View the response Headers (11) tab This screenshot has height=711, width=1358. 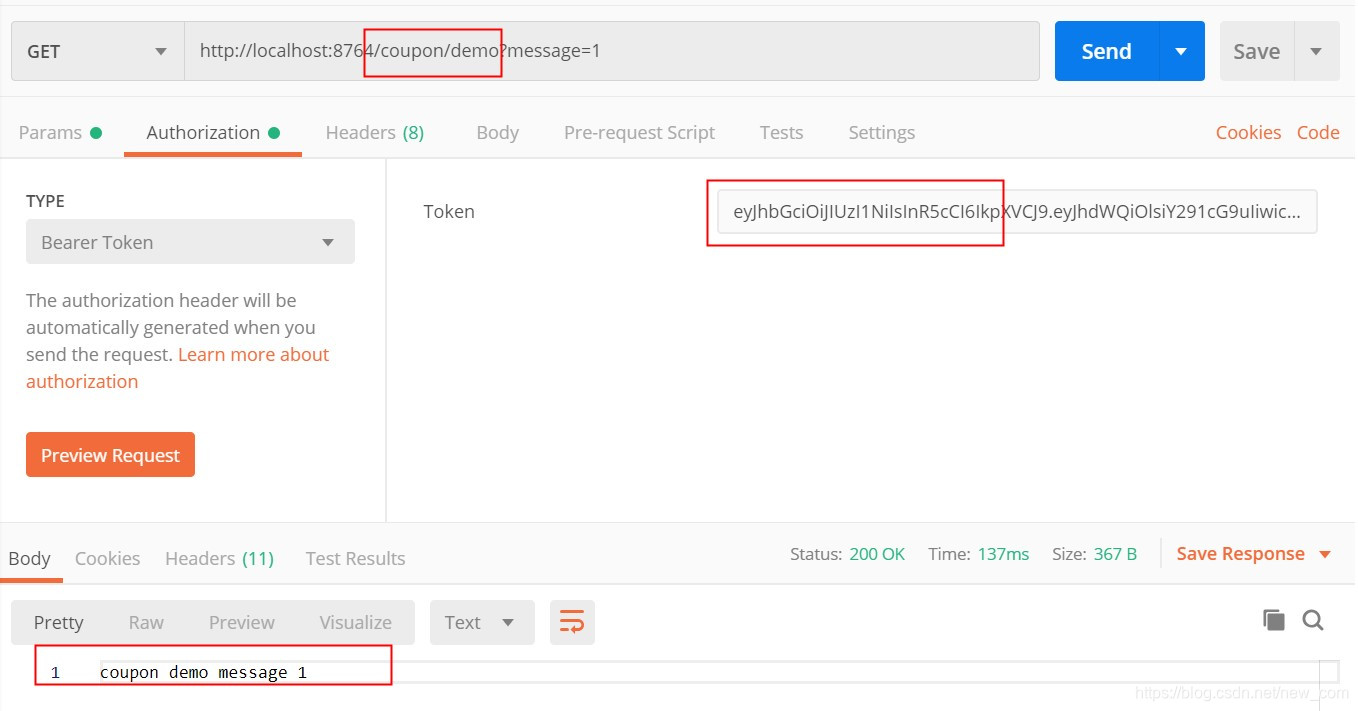219,558
